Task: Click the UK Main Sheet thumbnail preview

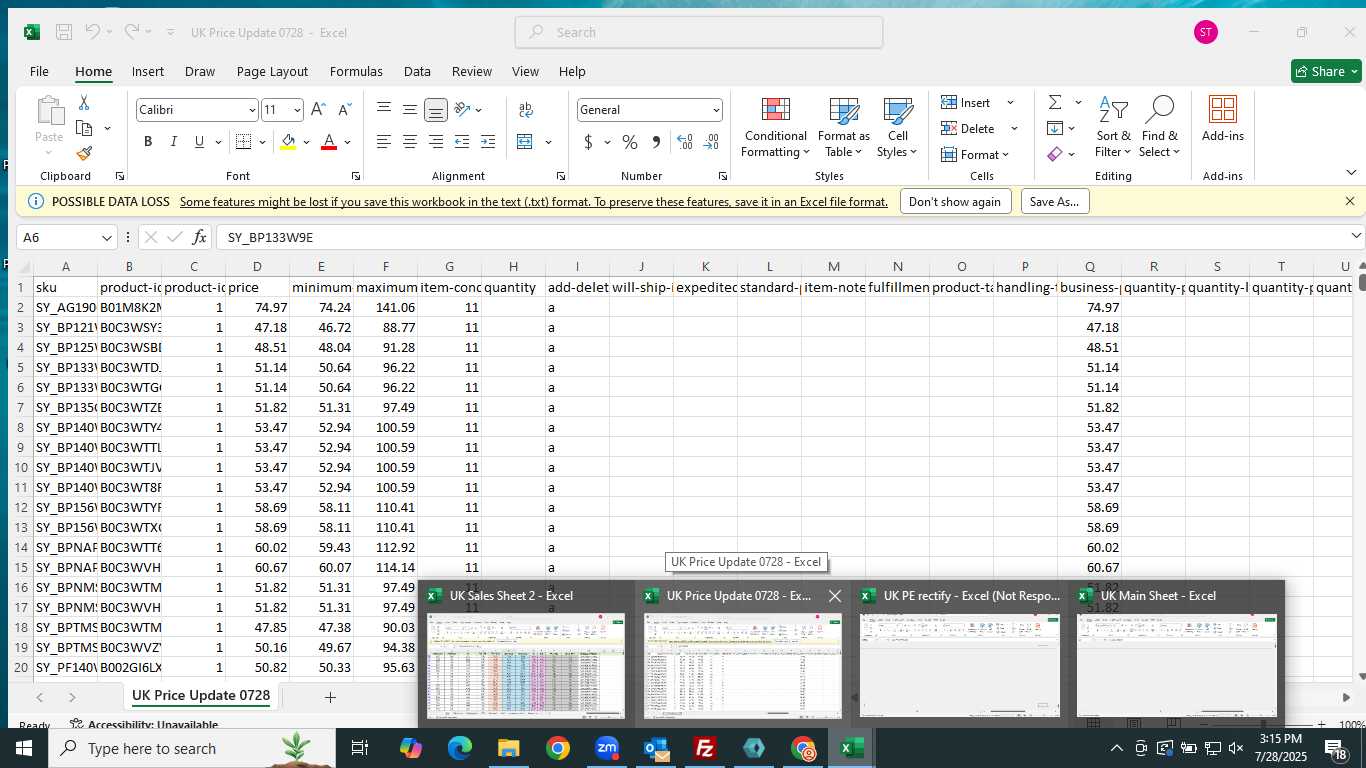Action: click(1177, 665)
